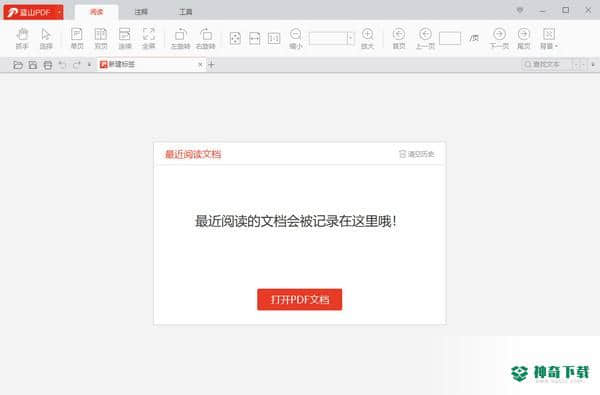The width and height of the screenshot is (600, 395).
Task: Click the 最近阅读文档 heading
Action: coord(193,154)
